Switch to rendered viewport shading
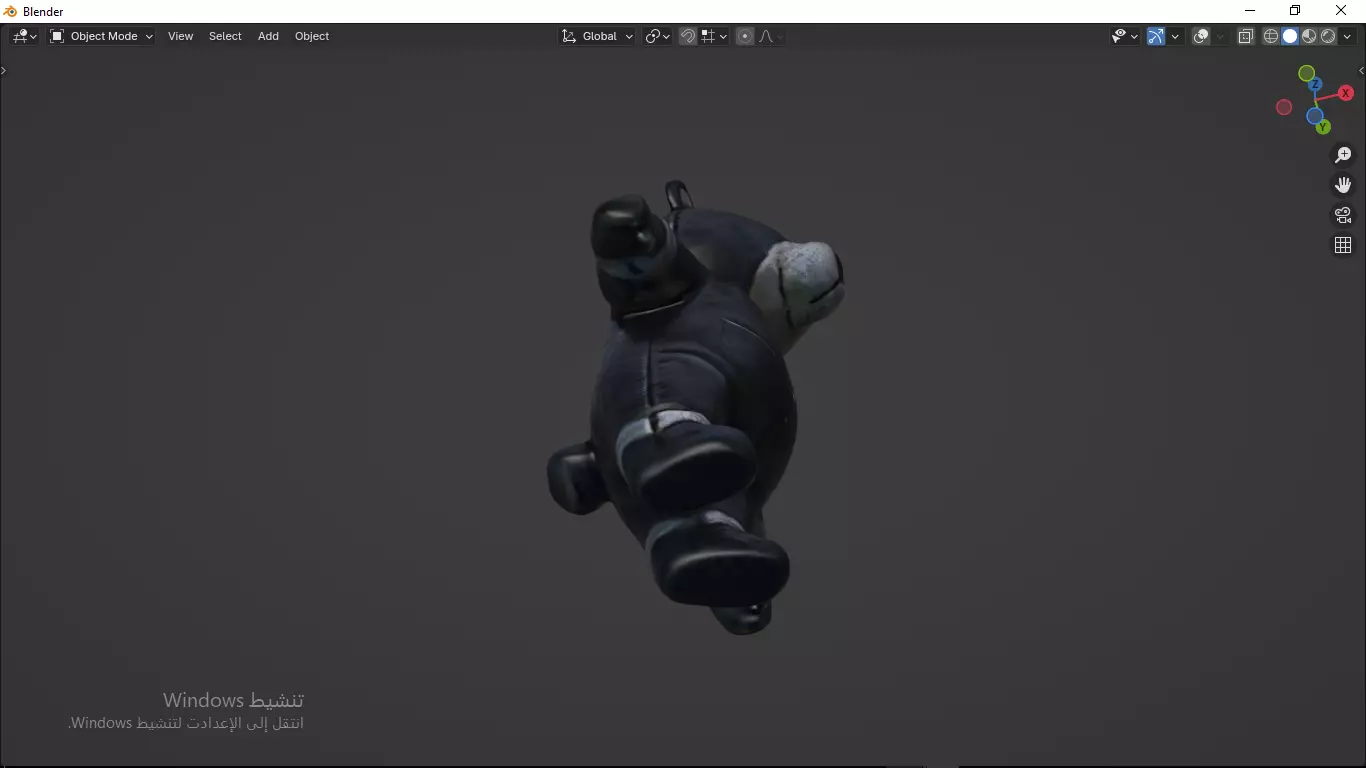This screenshot has height=768, width=1366. click(1328, 36)
